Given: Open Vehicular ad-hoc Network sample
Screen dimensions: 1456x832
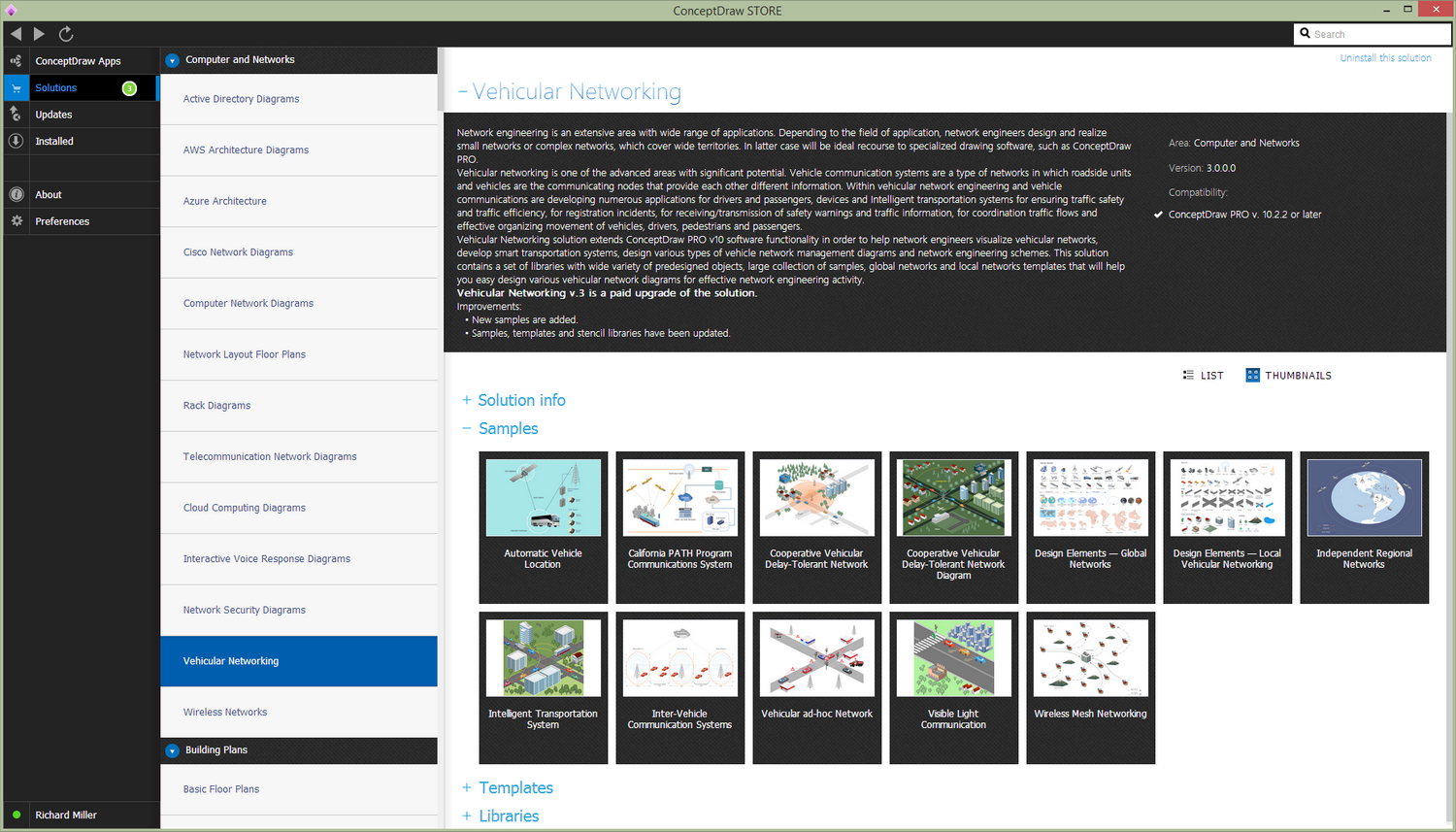Looking at the screenshot, I should tap(817, 687).
